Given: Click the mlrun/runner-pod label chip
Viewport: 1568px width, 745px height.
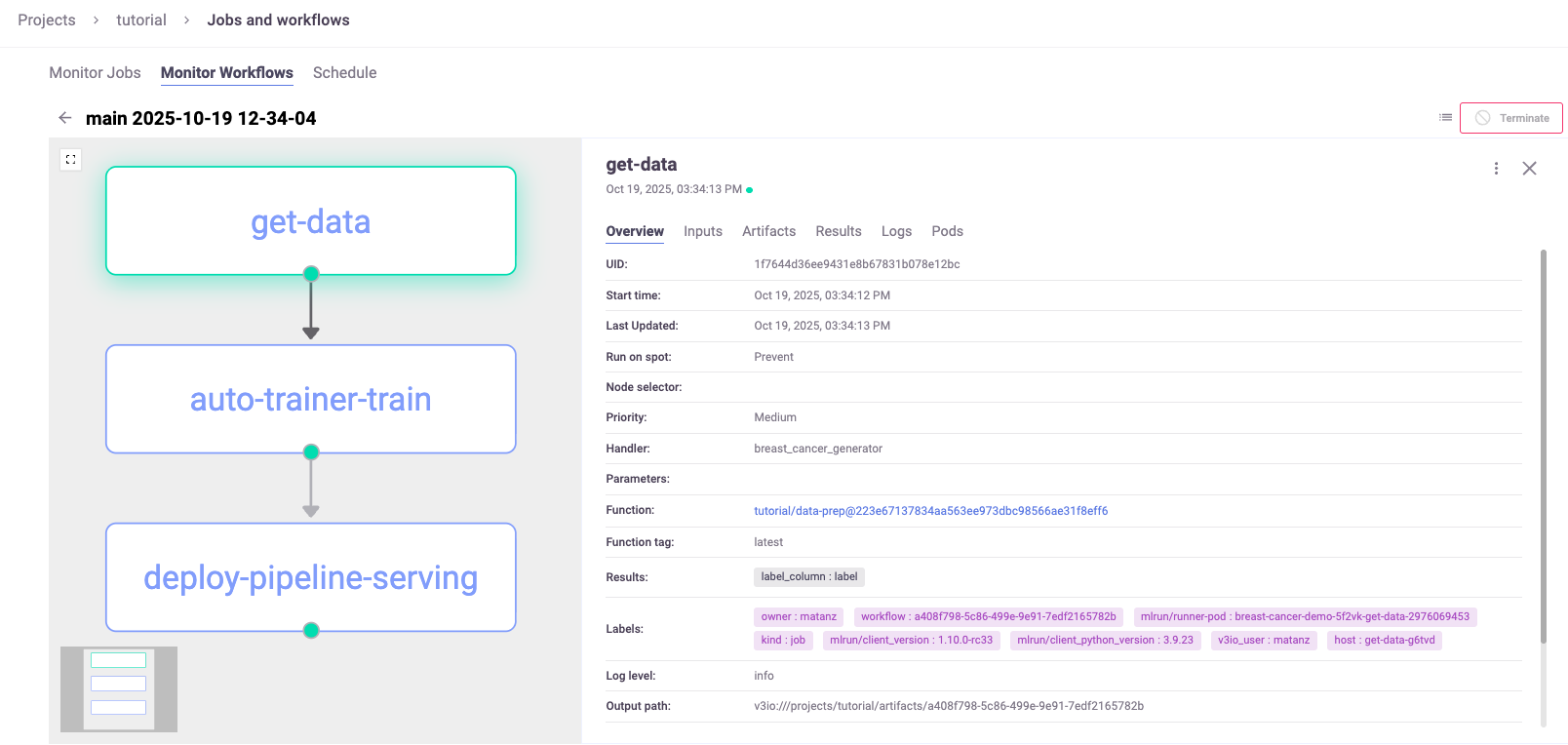Looking at the screenshot, I should 1305,617.
